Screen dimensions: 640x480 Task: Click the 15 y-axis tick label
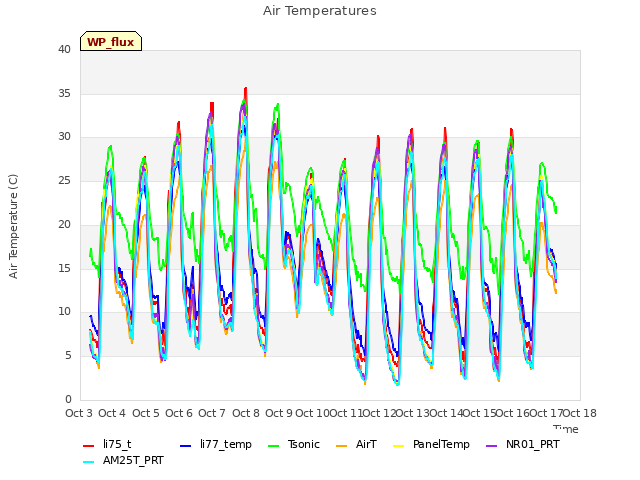click(64, 268)
